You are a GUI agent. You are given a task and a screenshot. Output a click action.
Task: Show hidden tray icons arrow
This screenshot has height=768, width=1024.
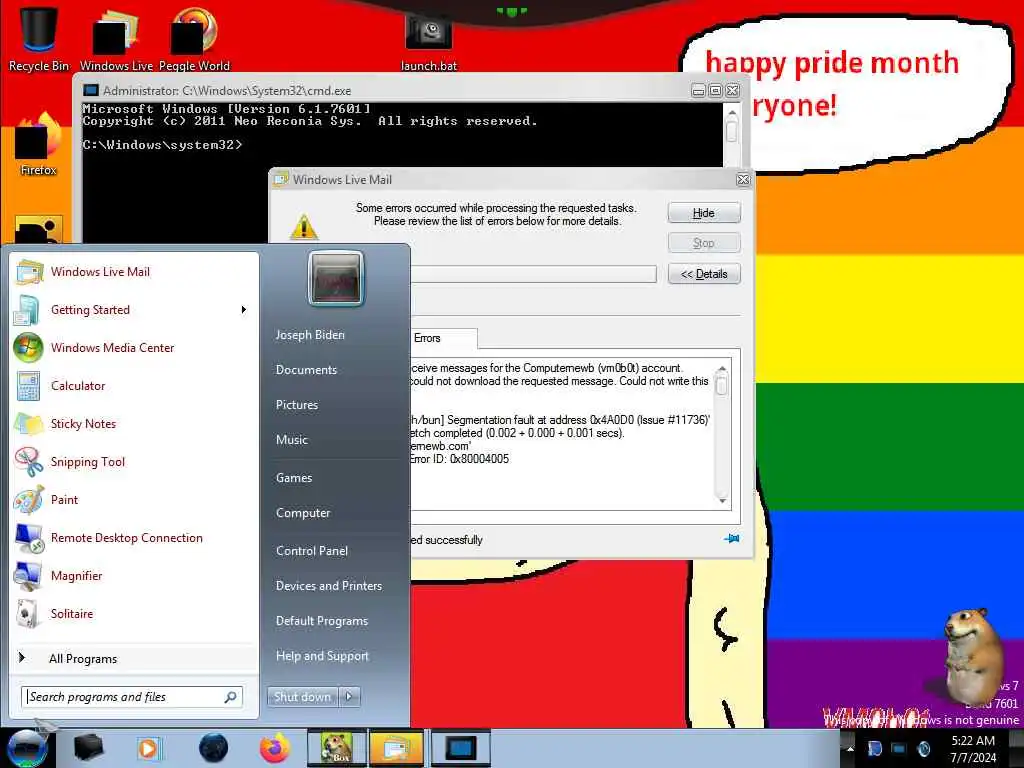(850, 749)
